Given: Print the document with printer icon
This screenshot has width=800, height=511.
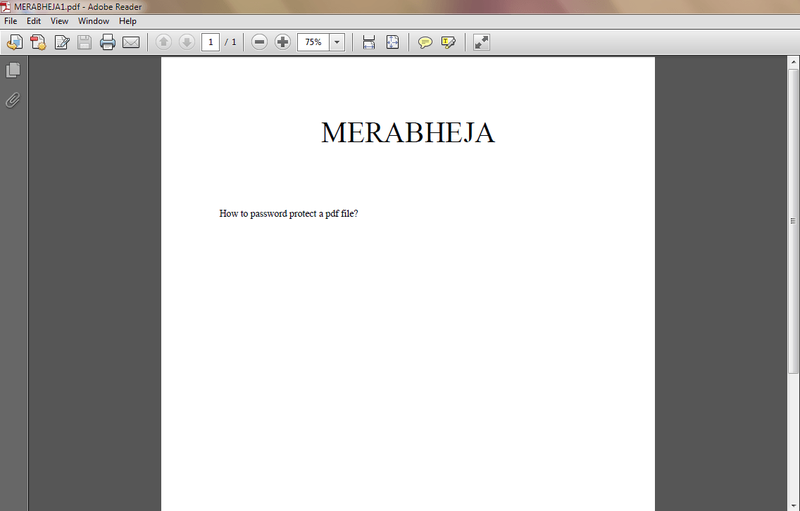Looking at the screenshot, I should (x=108, y=42).
